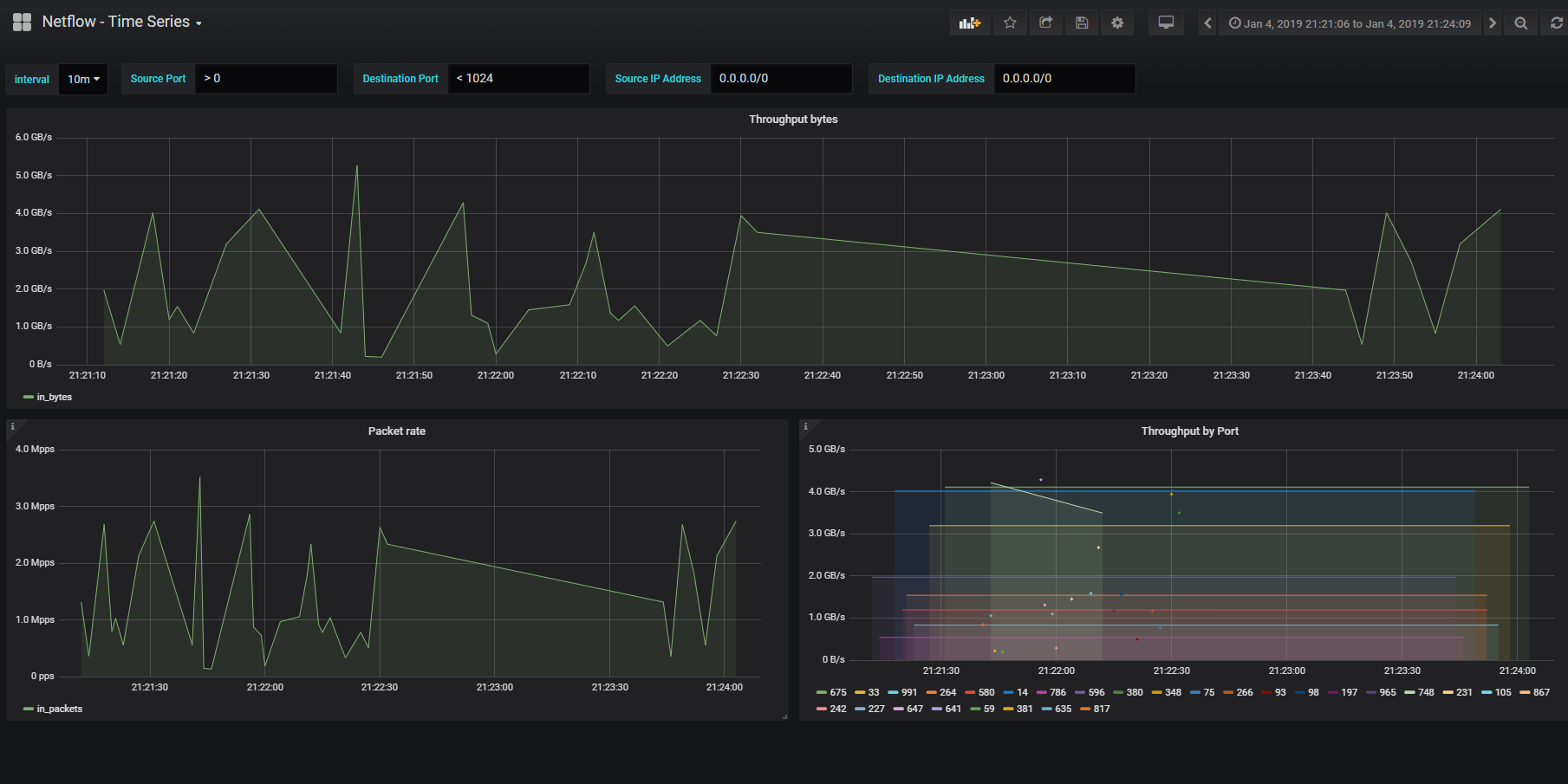Screen dimensions: 1568x784
Task: Click the info icon on Packet rate panel
Action: point(11,426)
